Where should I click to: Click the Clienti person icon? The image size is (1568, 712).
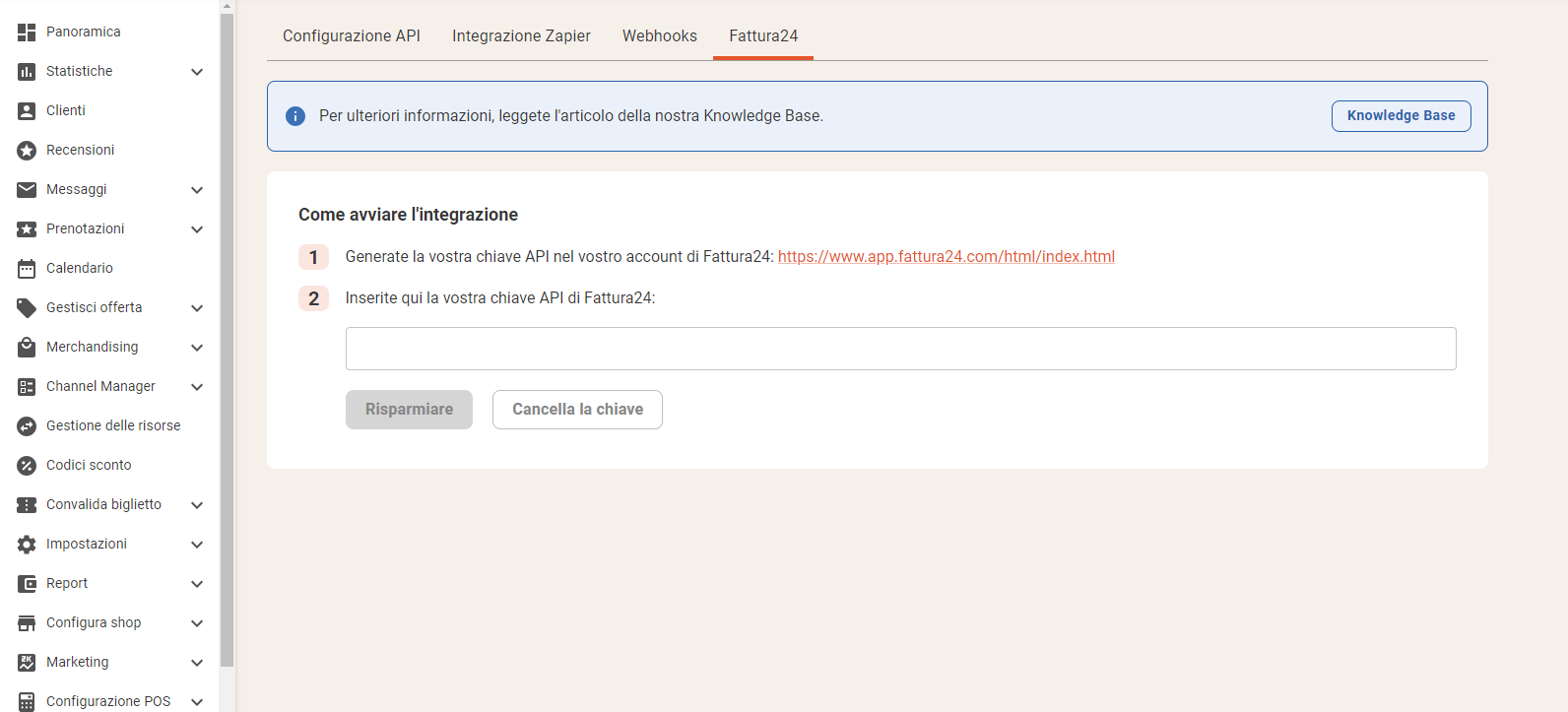pyautogui.click(x=27, y=111)
